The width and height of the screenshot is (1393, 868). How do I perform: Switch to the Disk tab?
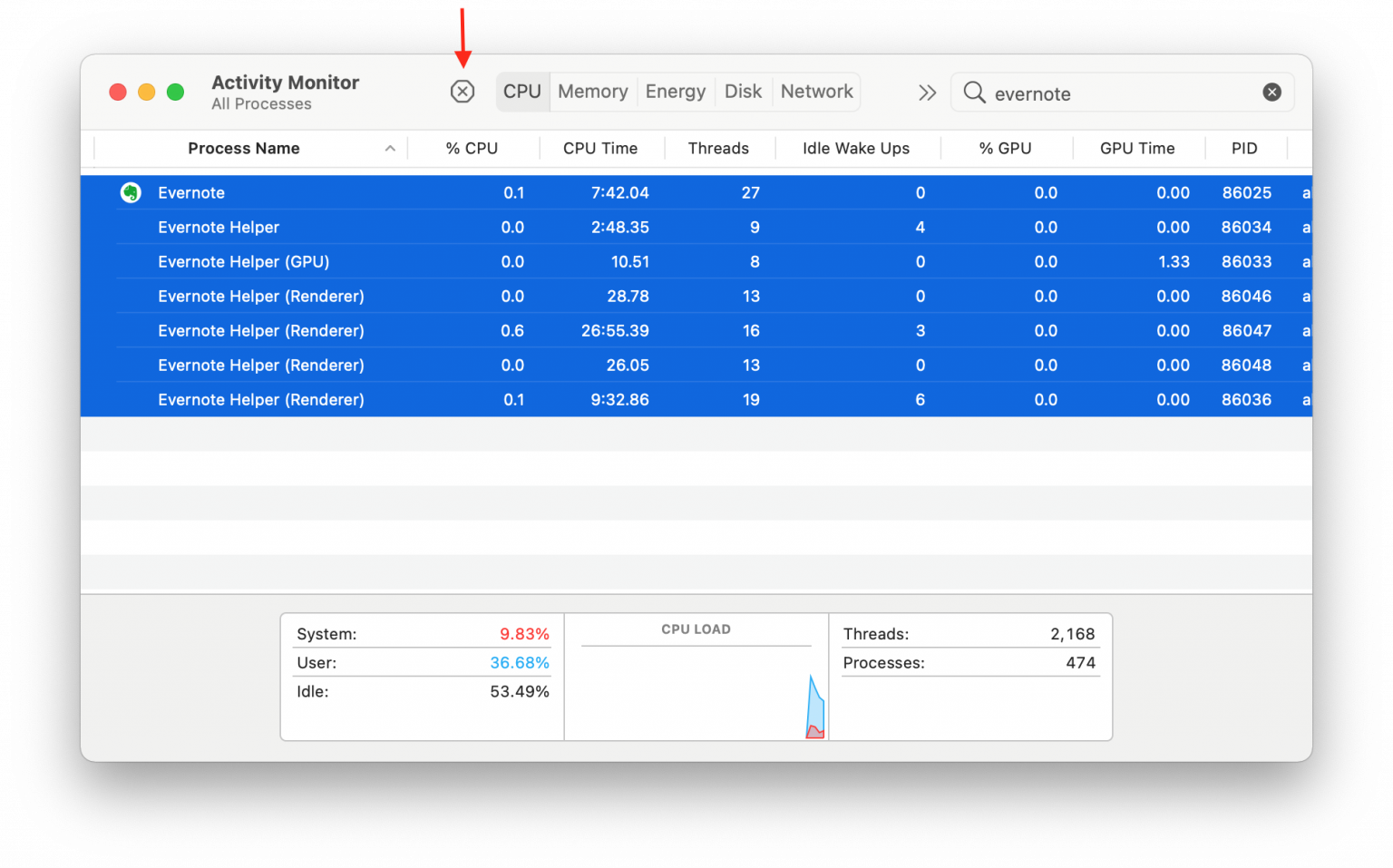tap(743, 92)
